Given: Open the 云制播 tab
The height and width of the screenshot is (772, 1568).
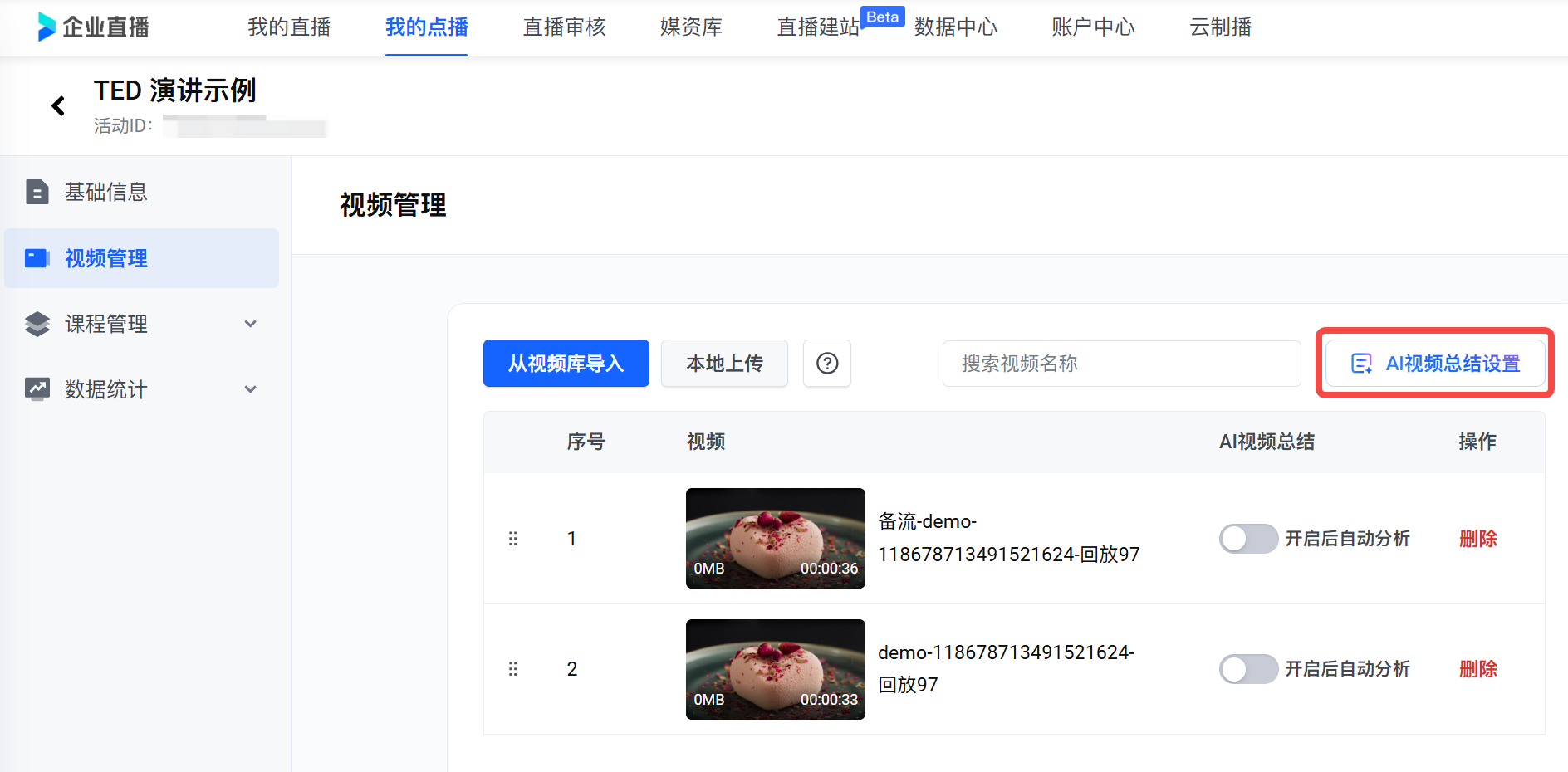Looking at the screenshot, I should (1221, 27).
